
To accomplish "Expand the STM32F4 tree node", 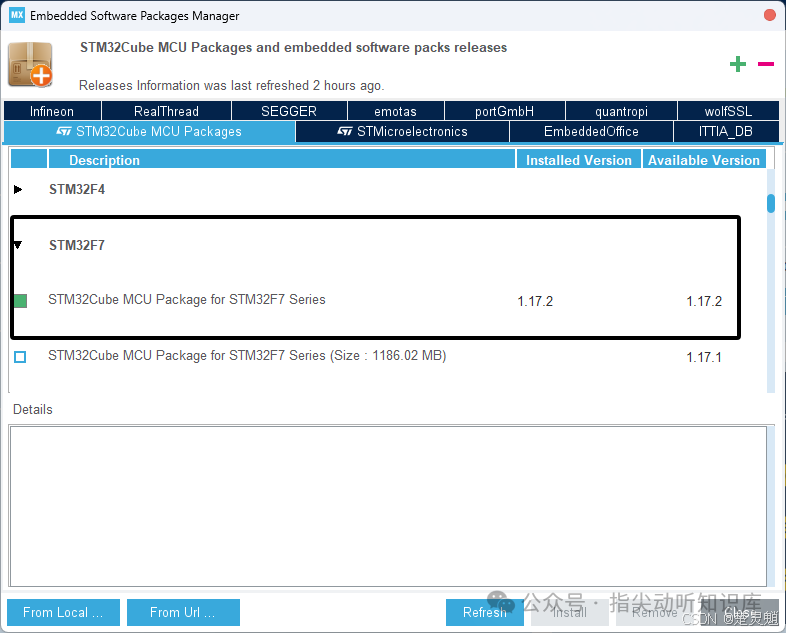I will [18, 189].
